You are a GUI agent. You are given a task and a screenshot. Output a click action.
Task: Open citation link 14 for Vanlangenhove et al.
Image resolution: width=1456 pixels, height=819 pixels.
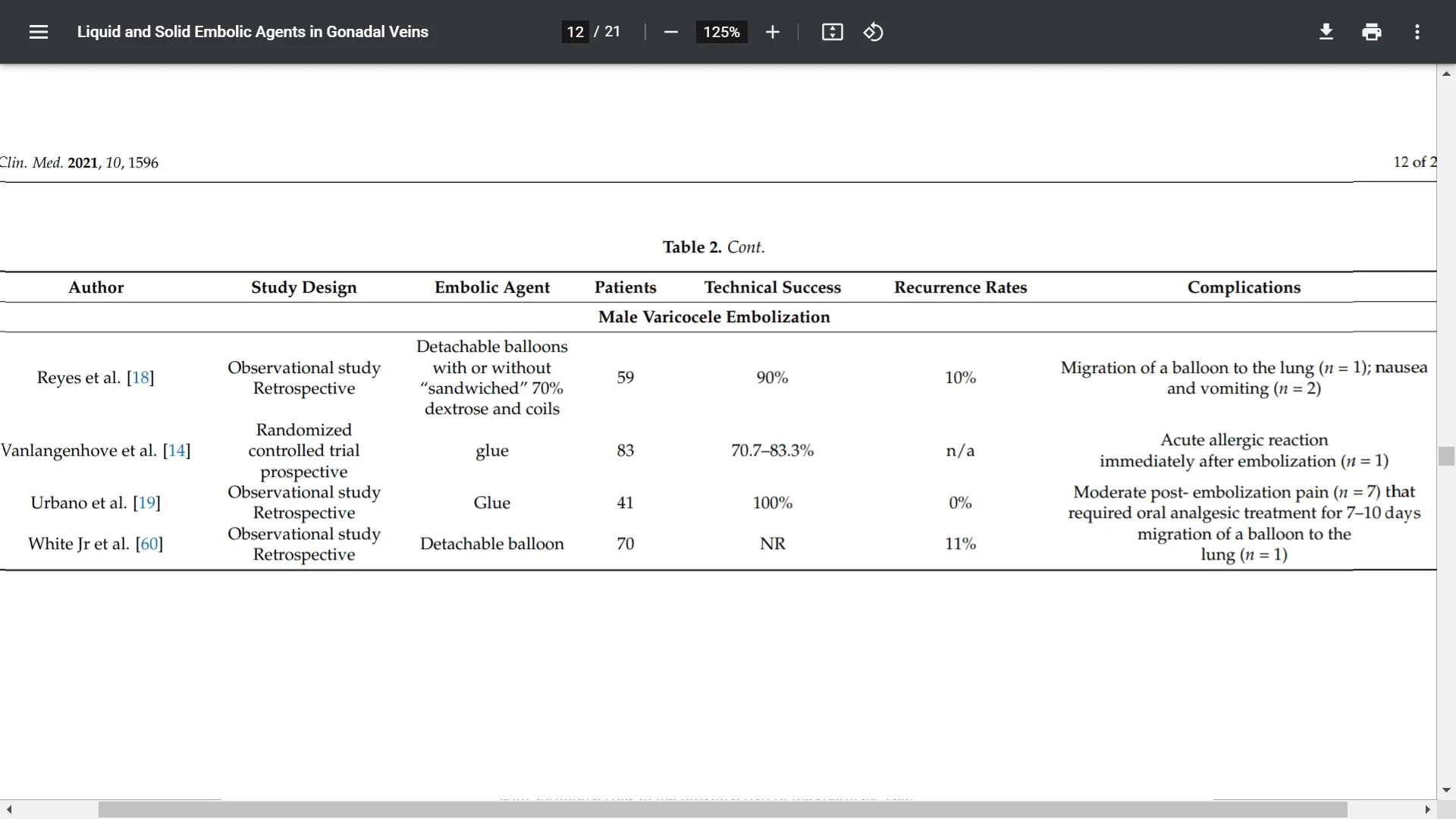point(177,450)
